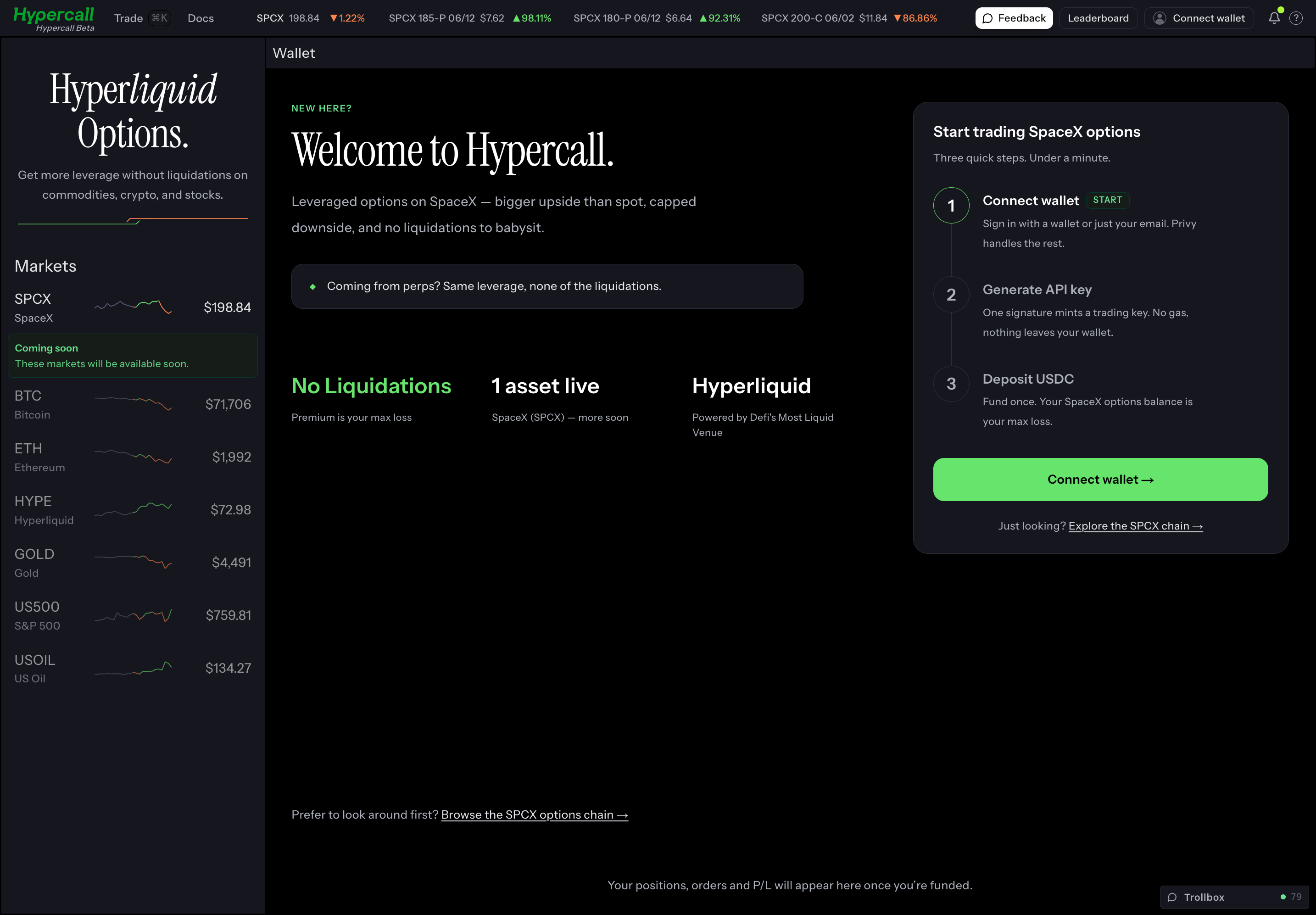The width and height of the screenshot is (1316, 915).
Task: Select the HYPE Hyperliquid market row
Action: pos(133,510)
